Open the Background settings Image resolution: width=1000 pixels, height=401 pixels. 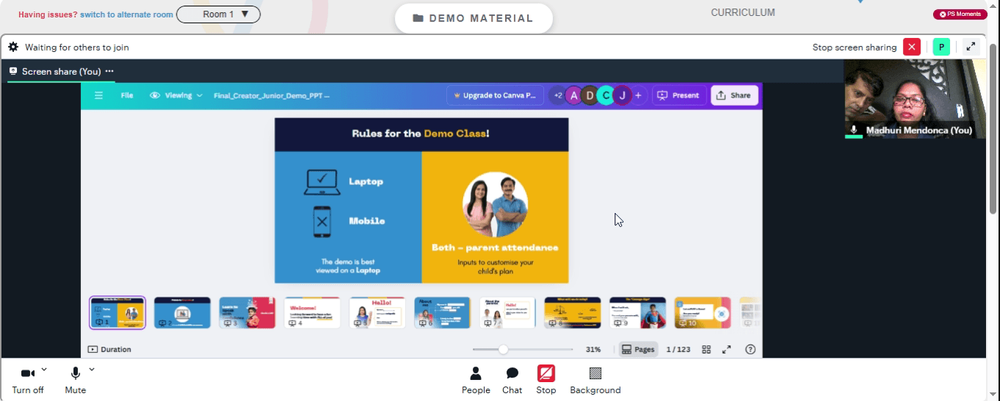(595, 380)
